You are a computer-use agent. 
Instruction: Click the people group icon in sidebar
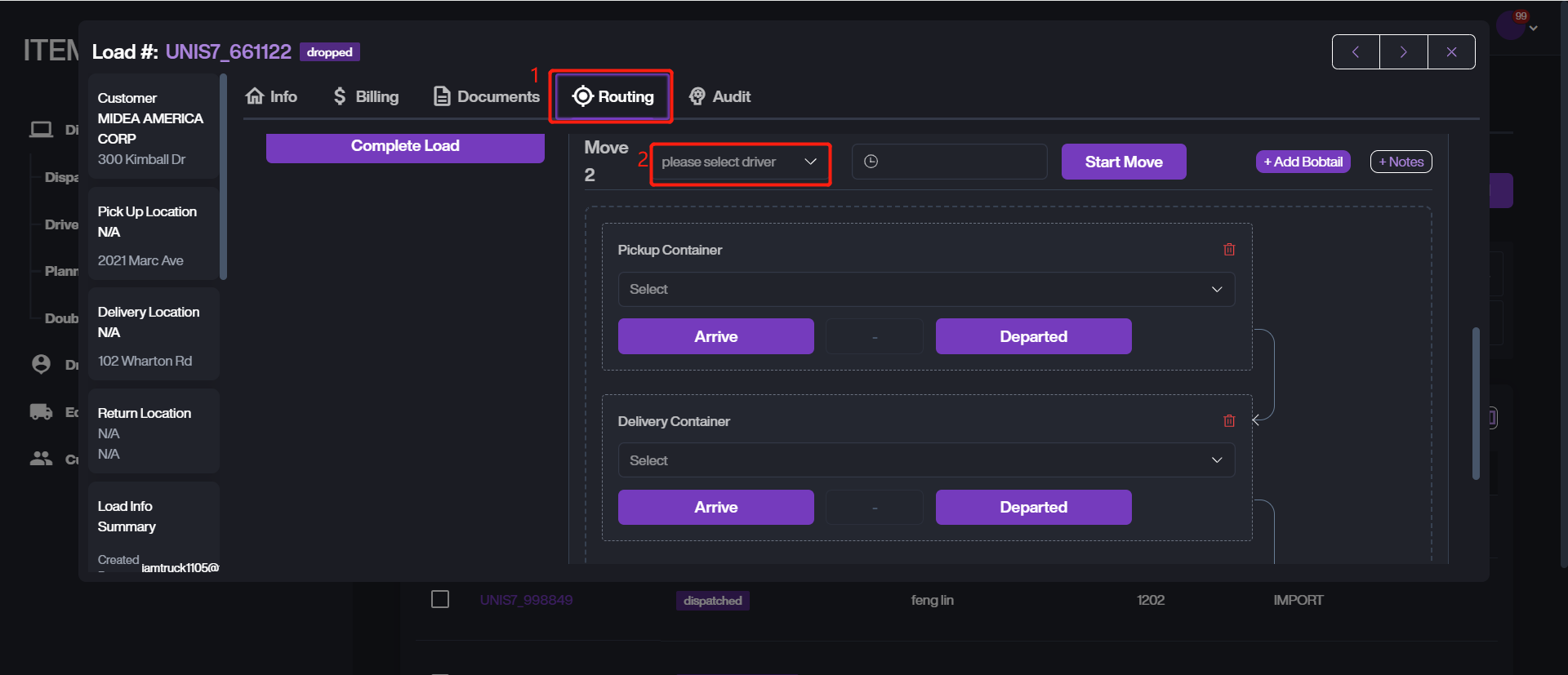coord(41,459)
